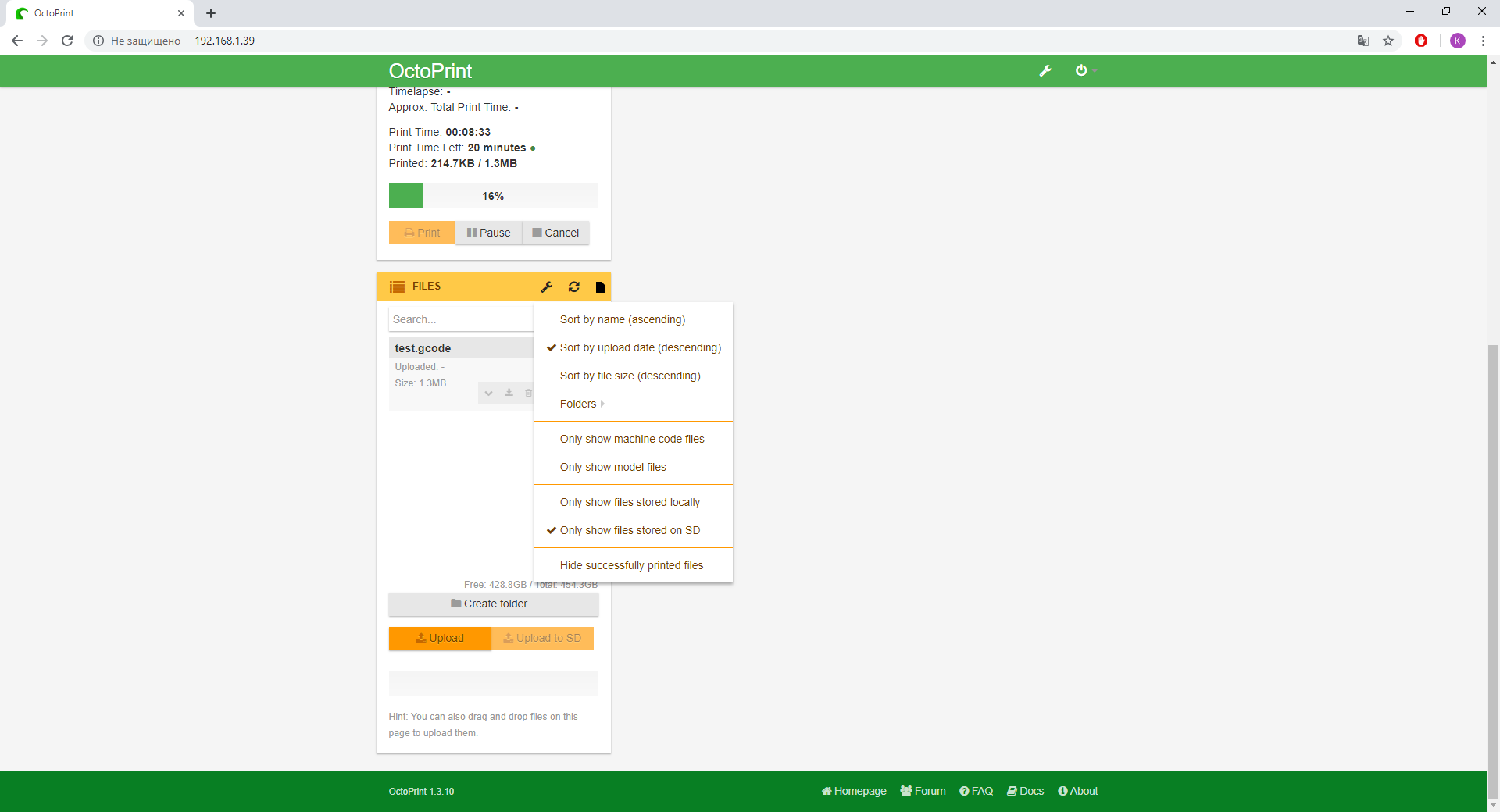Refresh the file list
This screenshot has height=812, width=1500.
[x=574, y=287]
